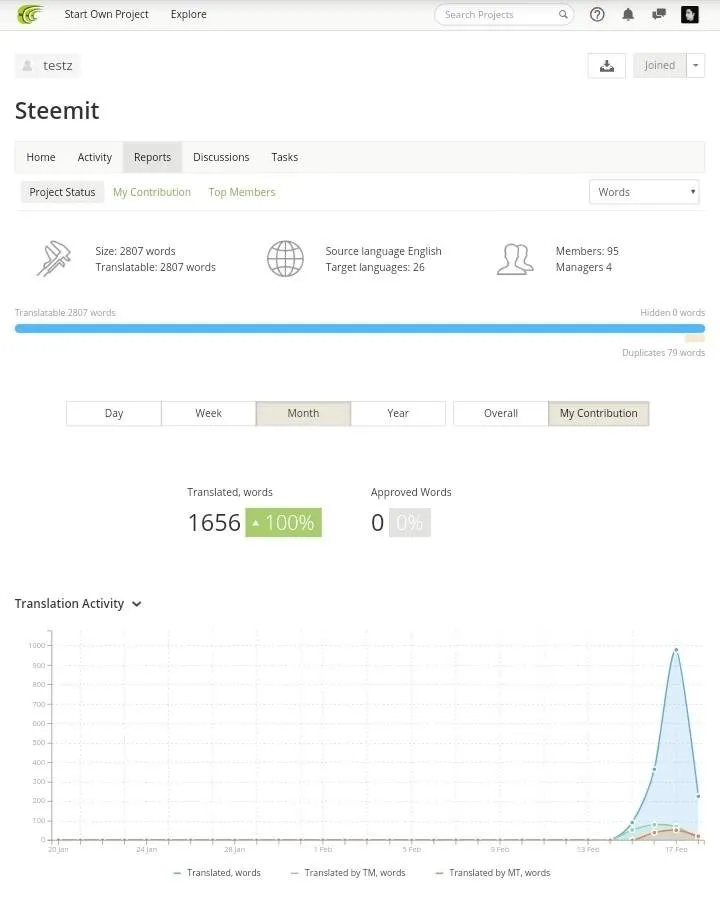The width and height of the screenshot is (720, 899).
Task: Open the Words unit dropdown
Action: point(644,192)
